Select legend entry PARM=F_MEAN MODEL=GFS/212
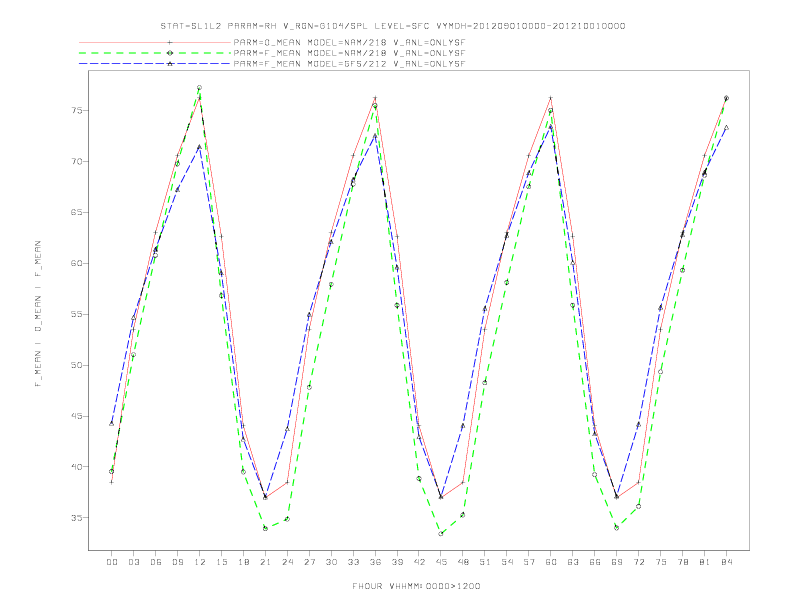792x612 pixels. click(349, 64)
